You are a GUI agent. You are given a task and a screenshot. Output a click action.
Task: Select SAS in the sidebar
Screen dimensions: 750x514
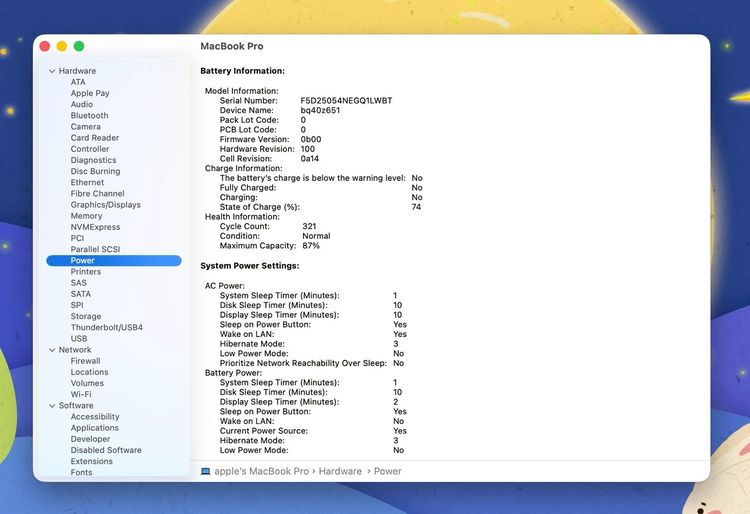pos(78,283)
